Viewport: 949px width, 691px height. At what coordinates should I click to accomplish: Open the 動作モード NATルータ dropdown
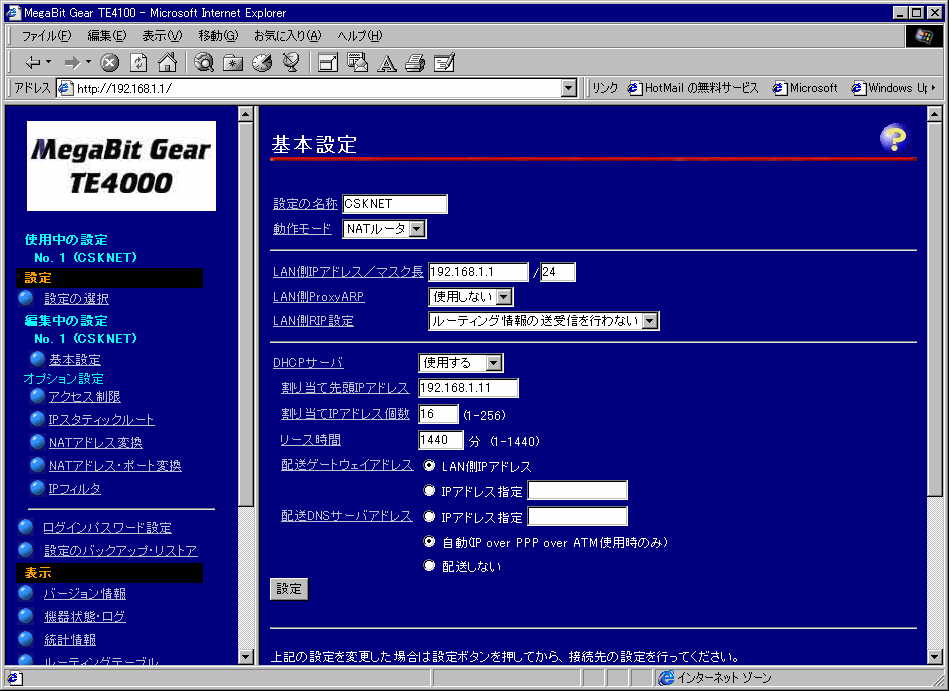click(x=384, y=229)
